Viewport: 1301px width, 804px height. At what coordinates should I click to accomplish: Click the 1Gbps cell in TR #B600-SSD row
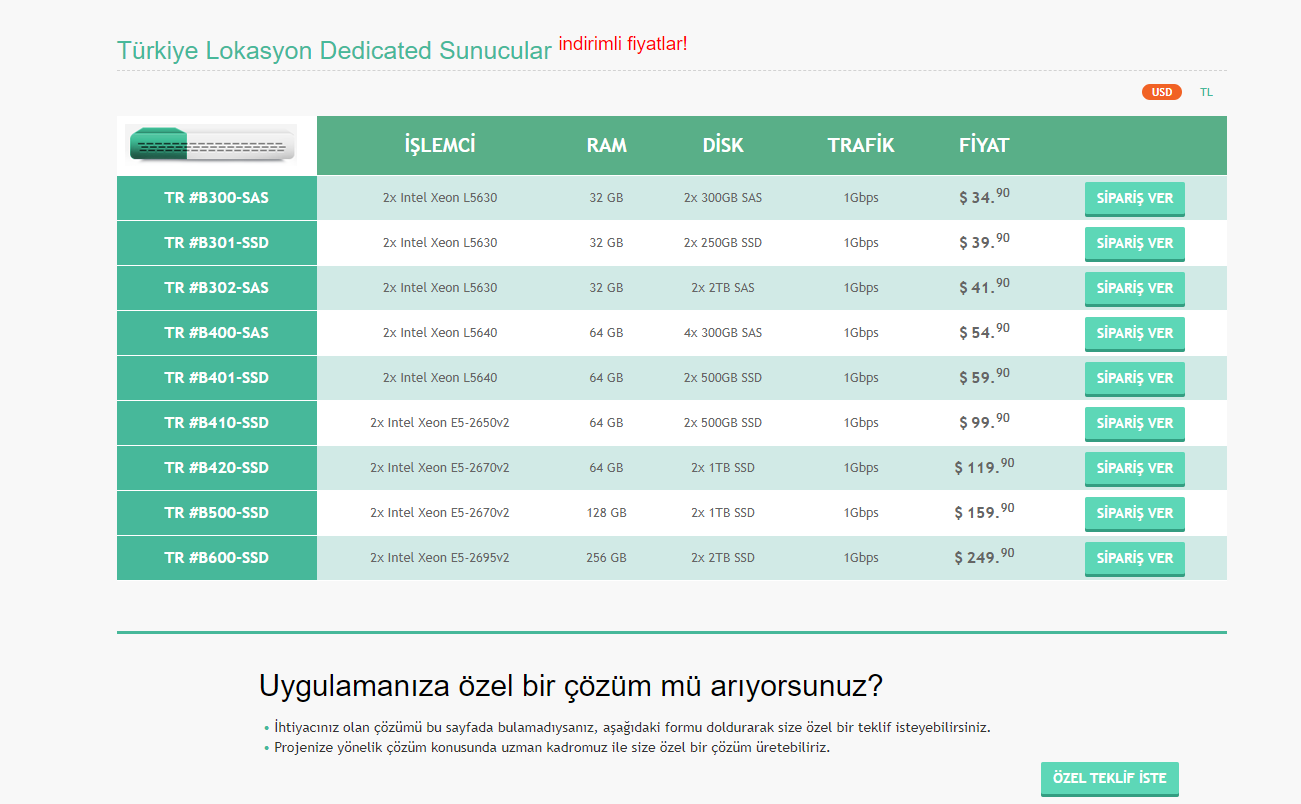[861, 558]
